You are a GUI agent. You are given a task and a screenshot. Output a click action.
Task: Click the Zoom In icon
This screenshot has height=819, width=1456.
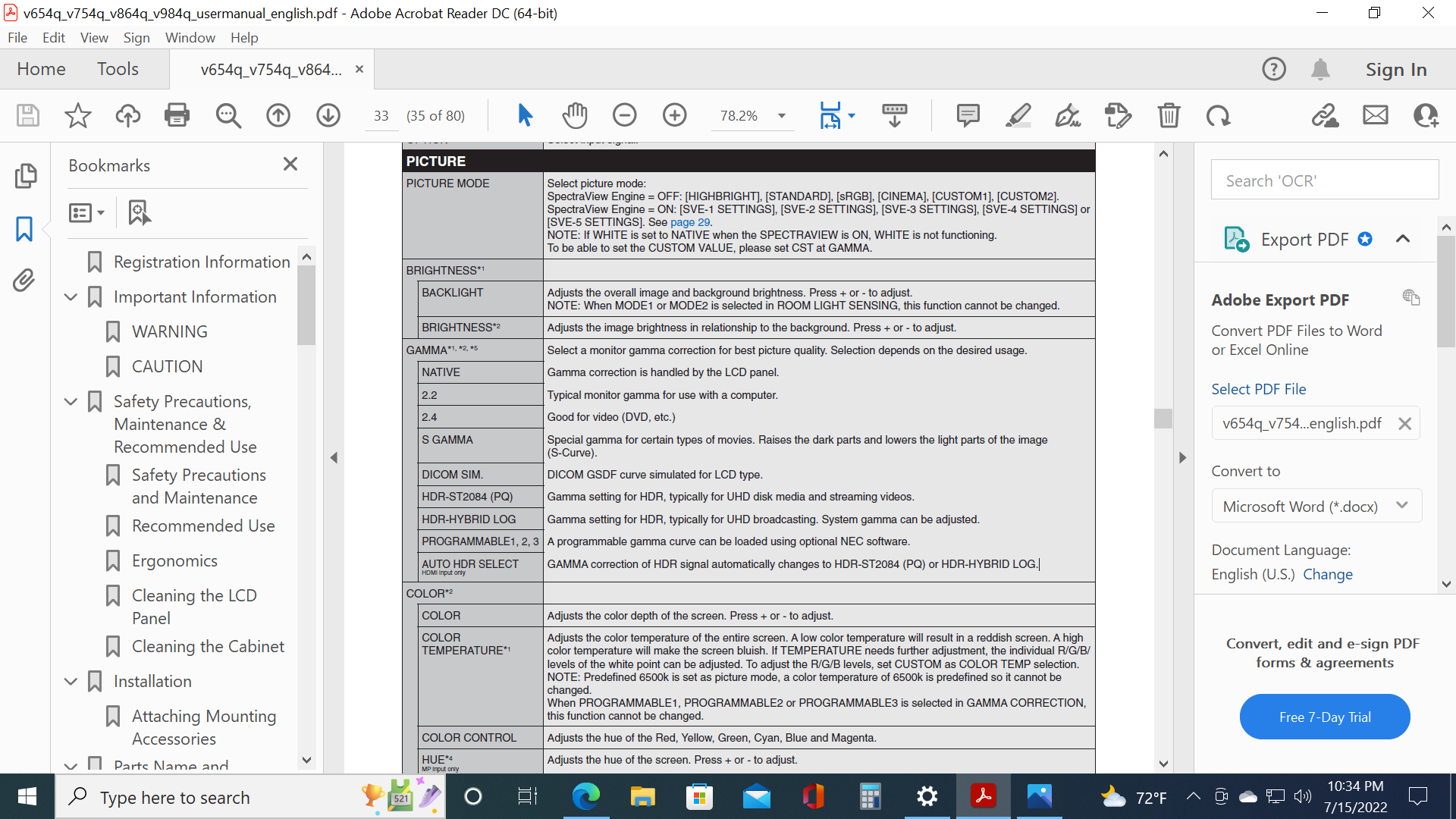[675, 112]
